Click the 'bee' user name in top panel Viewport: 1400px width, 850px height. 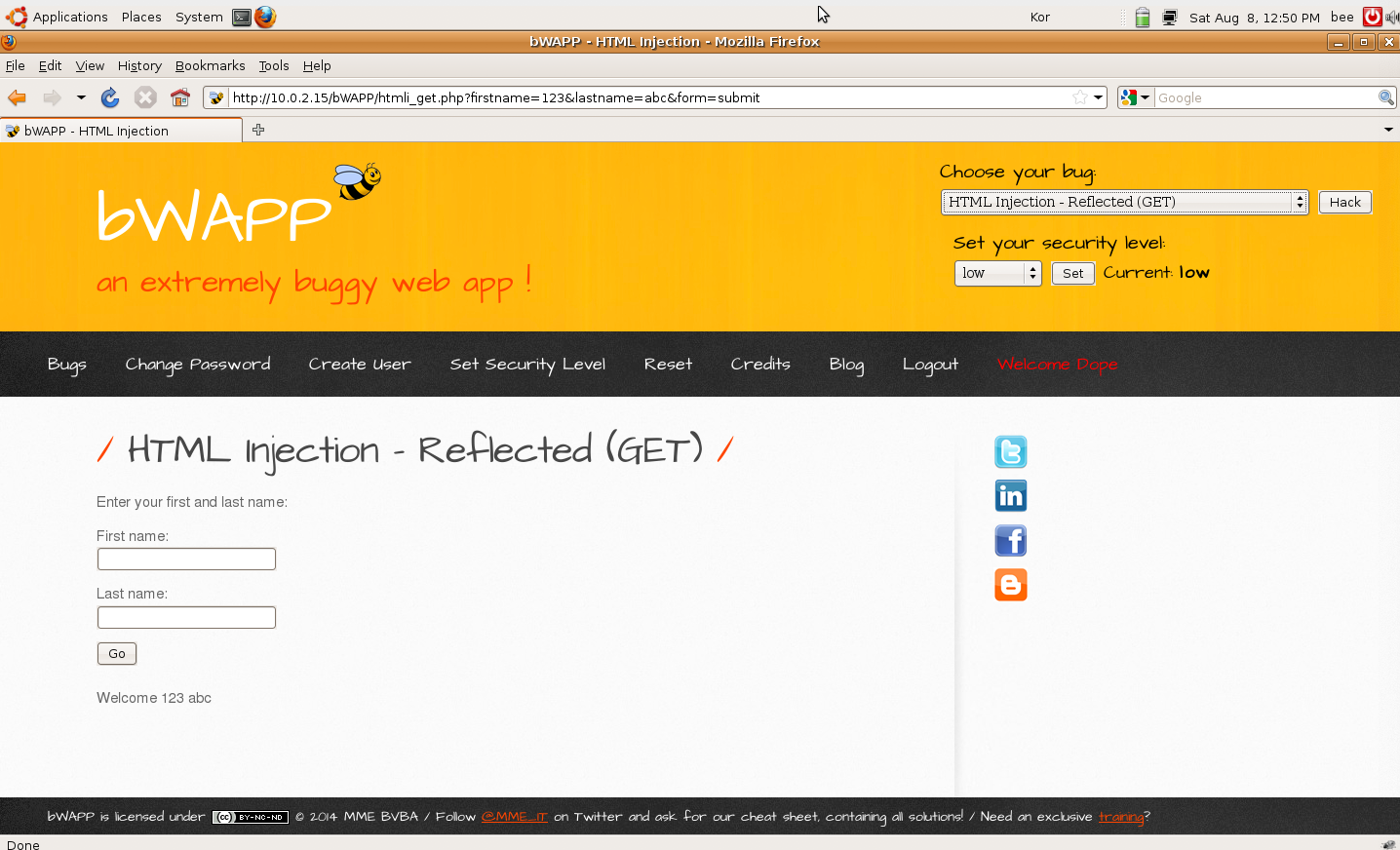click(1342, 17)
